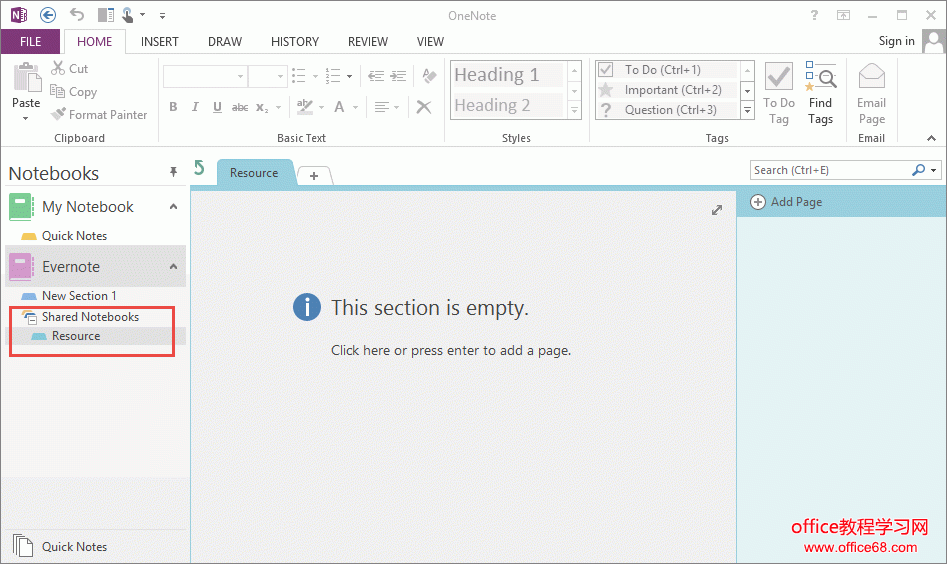Click Sign in link
This screenshot has width=947, height=564.
click(896, 41)
